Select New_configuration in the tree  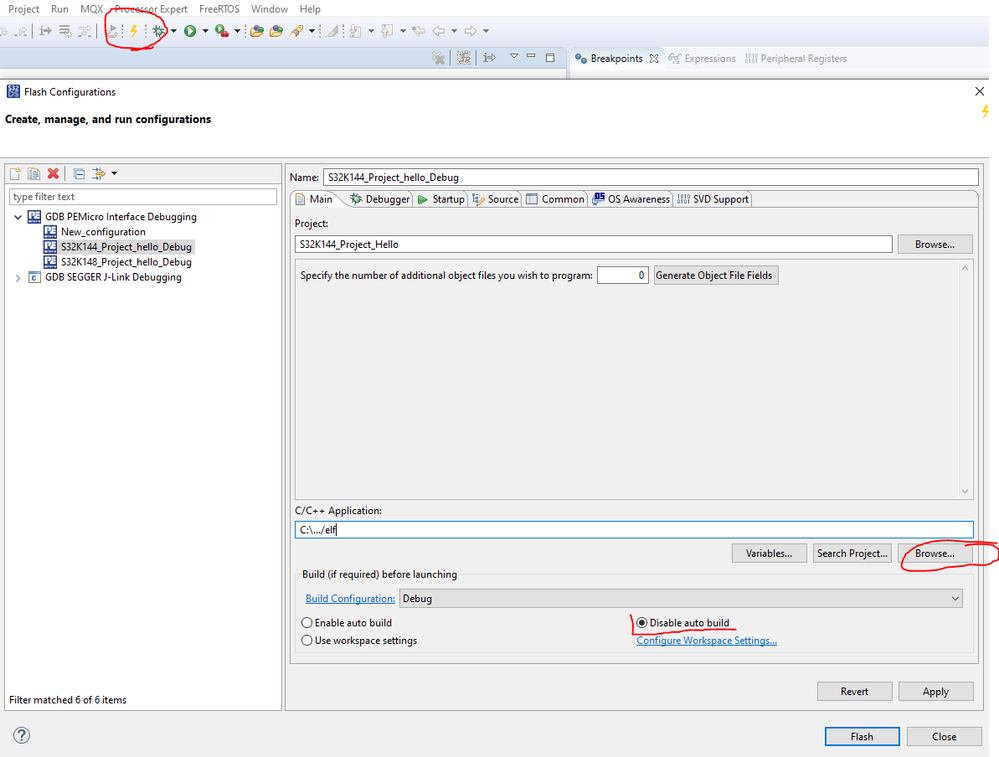point(103,232)
